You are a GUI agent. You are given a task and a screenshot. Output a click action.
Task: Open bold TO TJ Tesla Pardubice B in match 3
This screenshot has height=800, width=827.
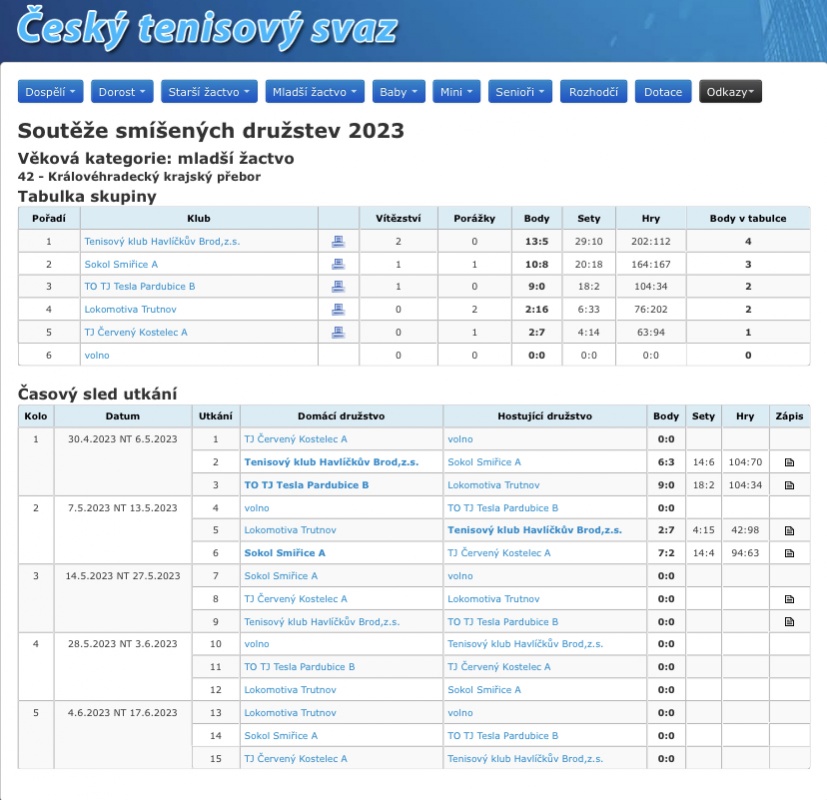(306, 485)
